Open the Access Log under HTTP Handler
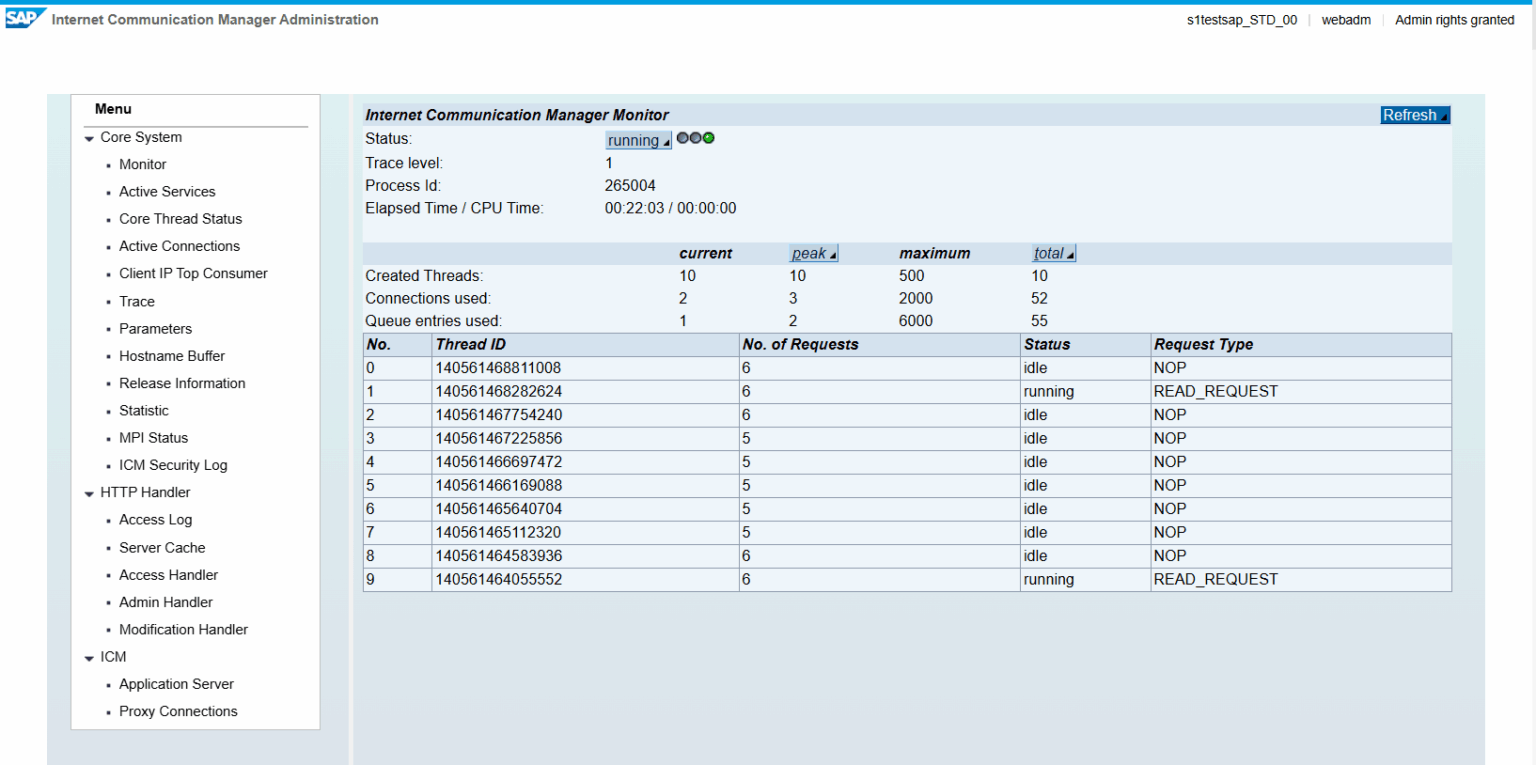 coord(155,519)
